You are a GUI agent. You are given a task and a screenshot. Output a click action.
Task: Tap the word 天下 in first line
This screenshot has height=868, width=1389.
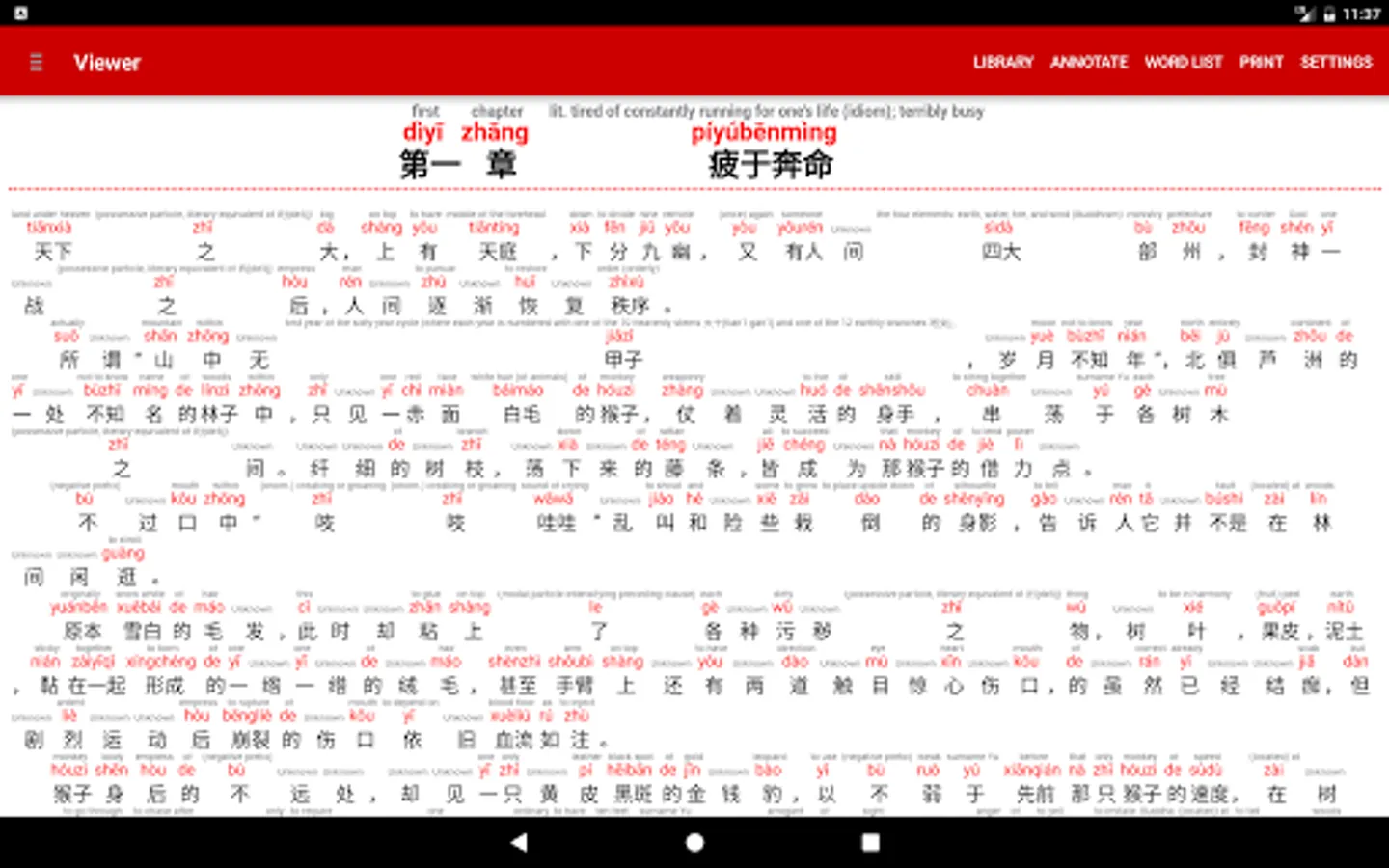pos(53,253)
